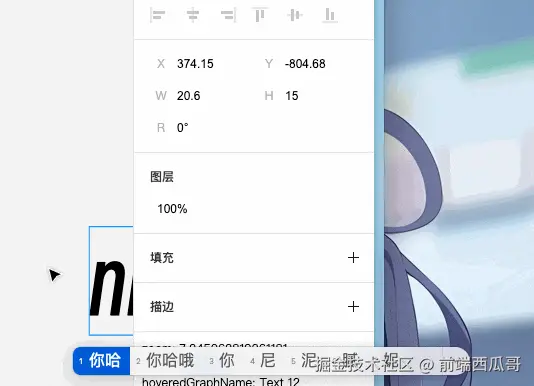Click the 描边 section label
The image size is (534, 386).
(162, 307)
